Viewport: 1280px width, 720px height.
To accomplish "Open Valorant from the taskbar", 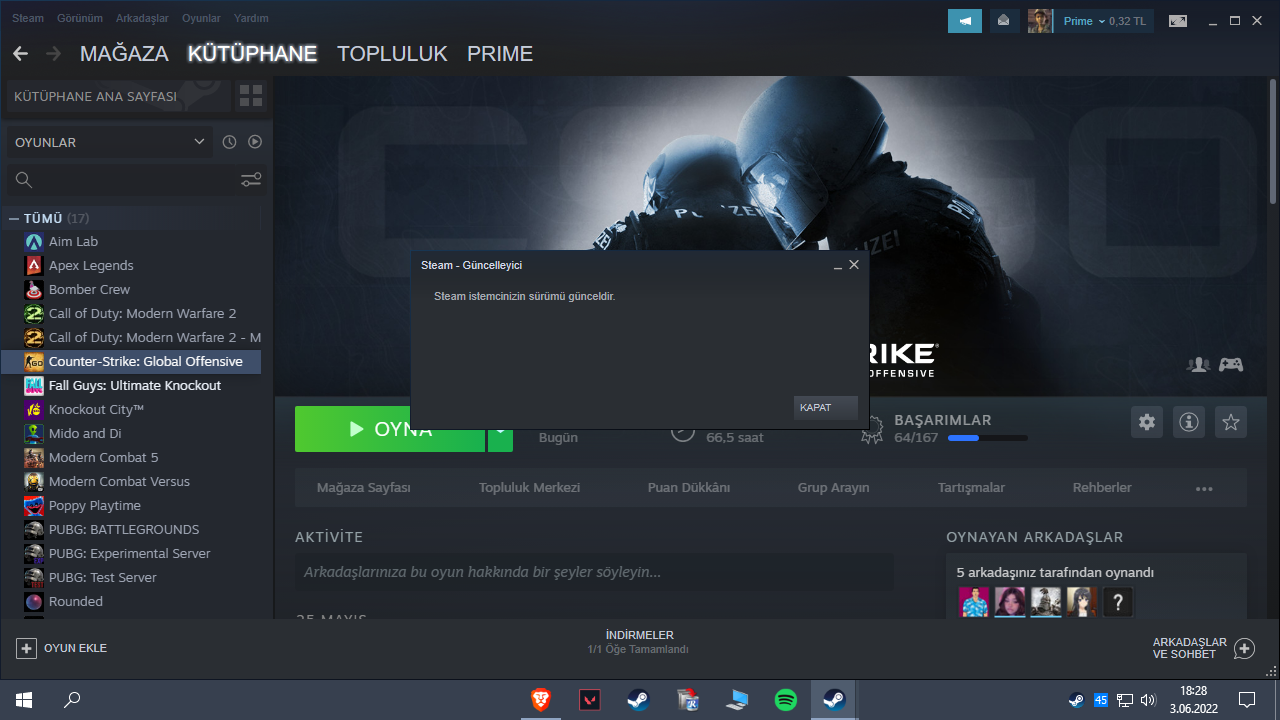I will pos(590,700).
